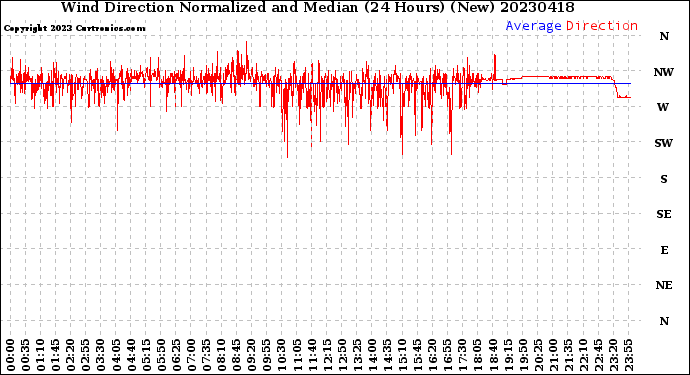The width and height of the screenshot is (690, 375).
Task: Click the Copyright 2023 Cartronics.com text
Action: [74, 28]
